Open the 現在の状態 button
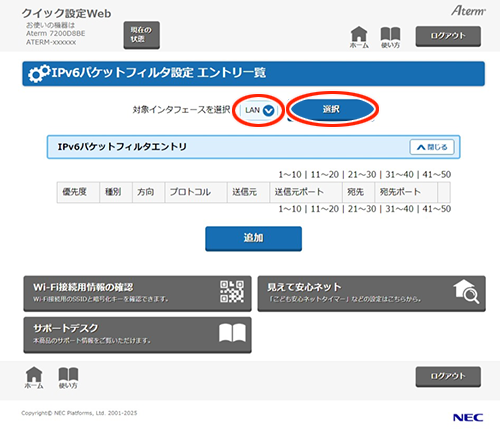 coord(141,35)
